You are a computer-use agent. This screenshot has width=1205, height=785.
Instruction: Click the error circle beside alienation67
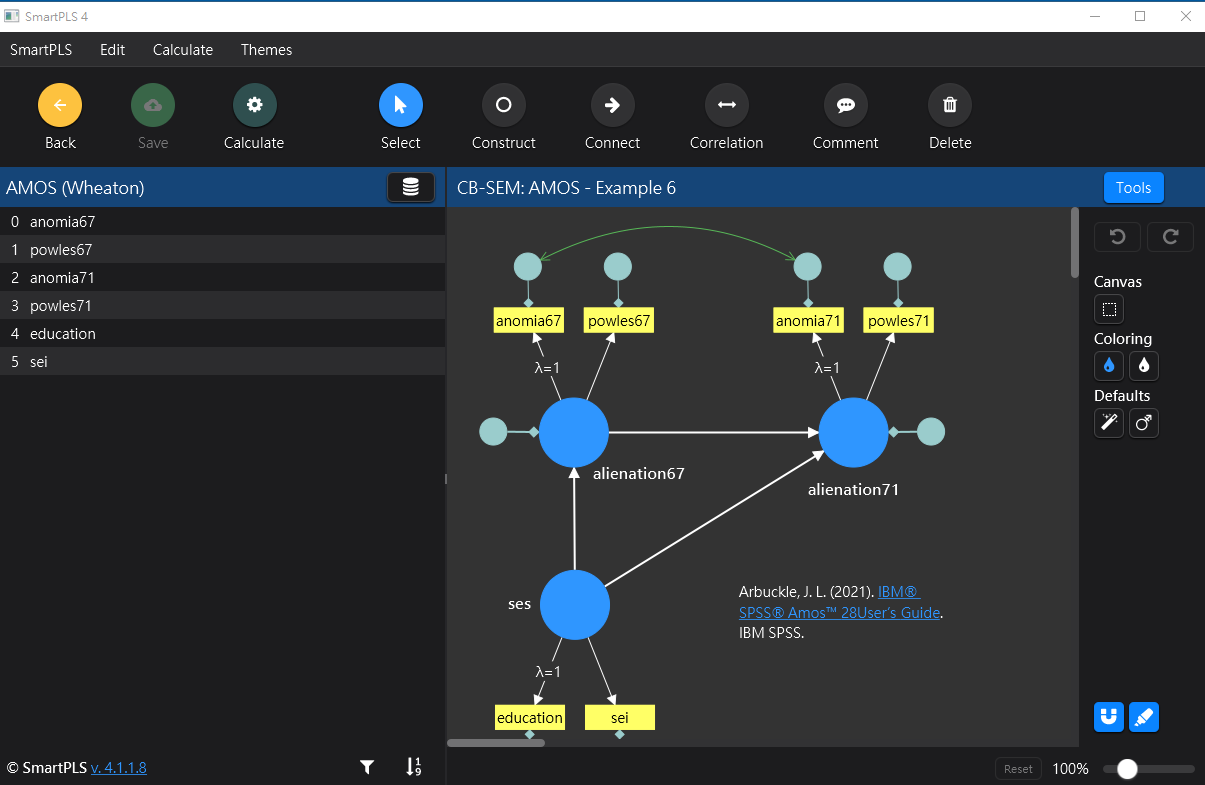[x=493, y=432]
